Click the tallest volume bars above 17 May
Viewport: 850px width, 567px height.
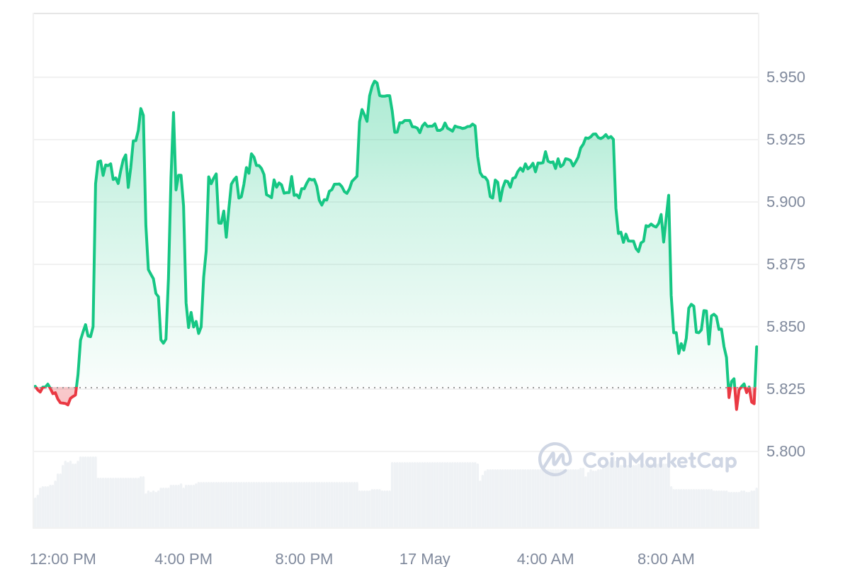point(434,495)
